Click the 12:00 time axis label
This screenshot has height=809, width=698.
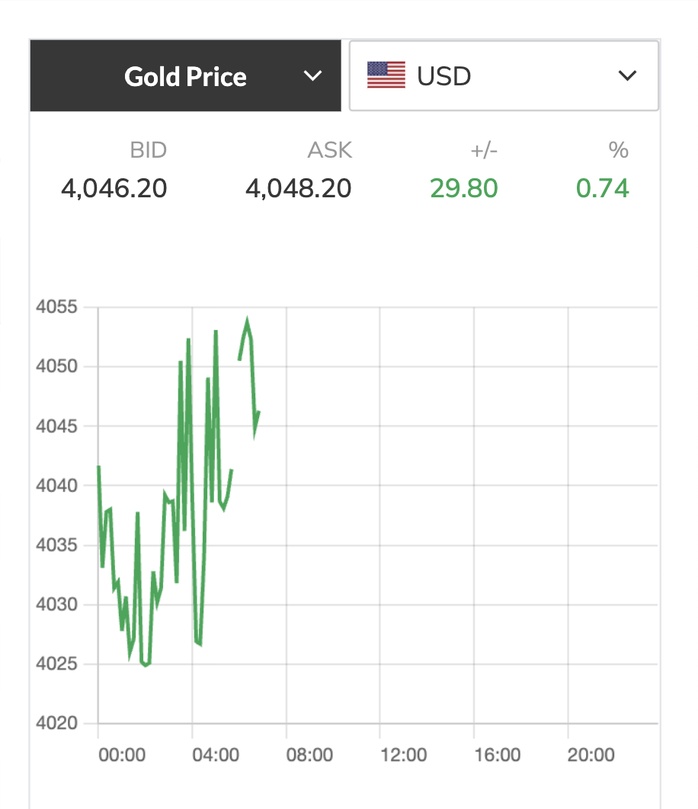click(403, 755)
